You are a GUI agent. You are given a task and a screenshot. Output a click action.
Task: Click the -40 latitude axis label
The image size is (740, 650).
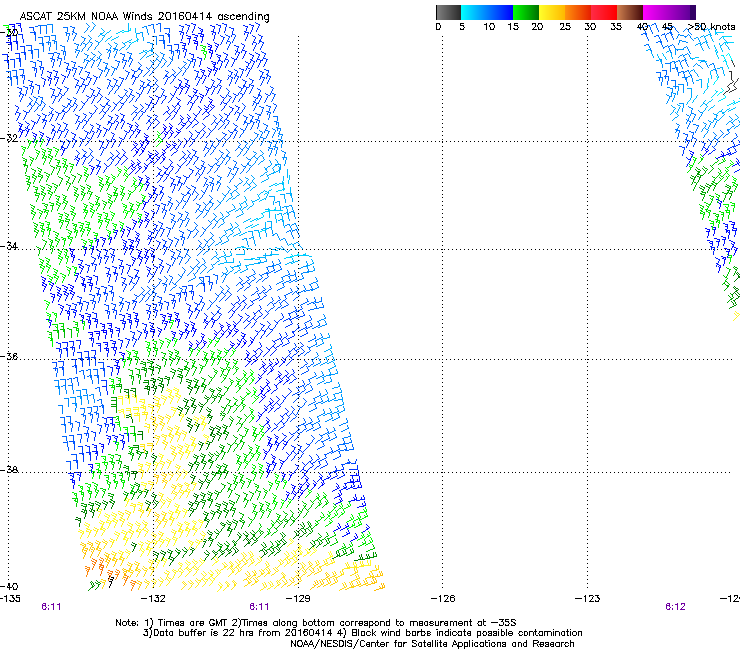coord(9,586)
